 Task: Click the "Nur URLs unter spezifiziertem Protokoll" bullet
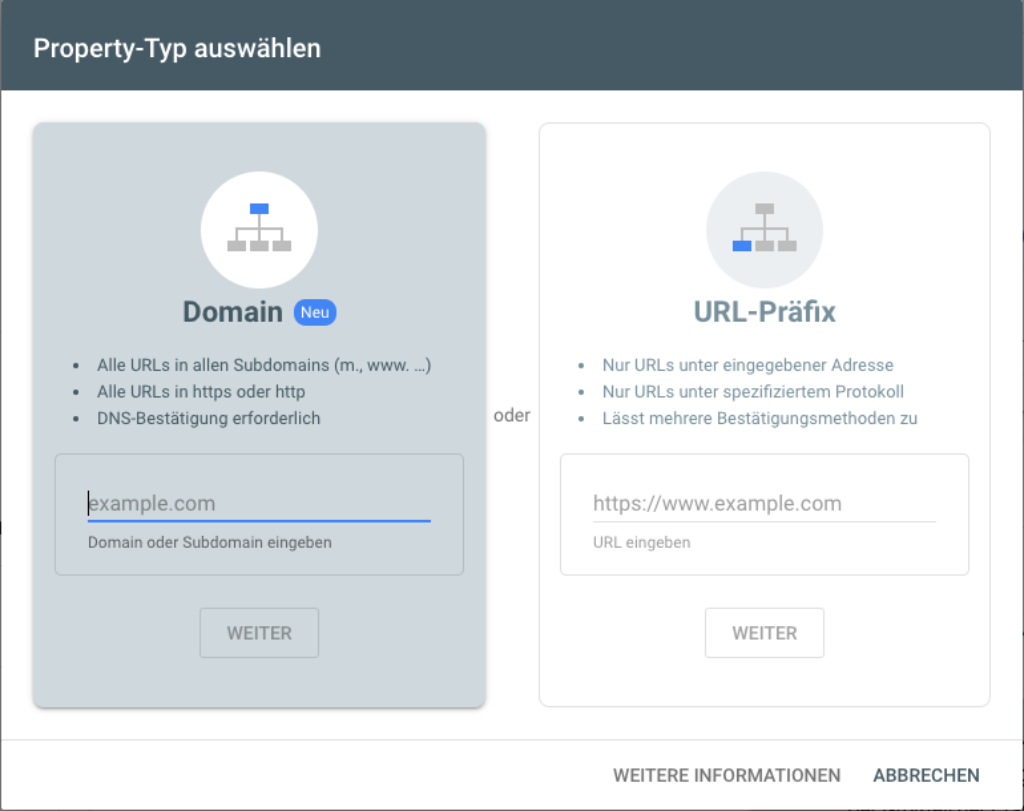point(752,392)
